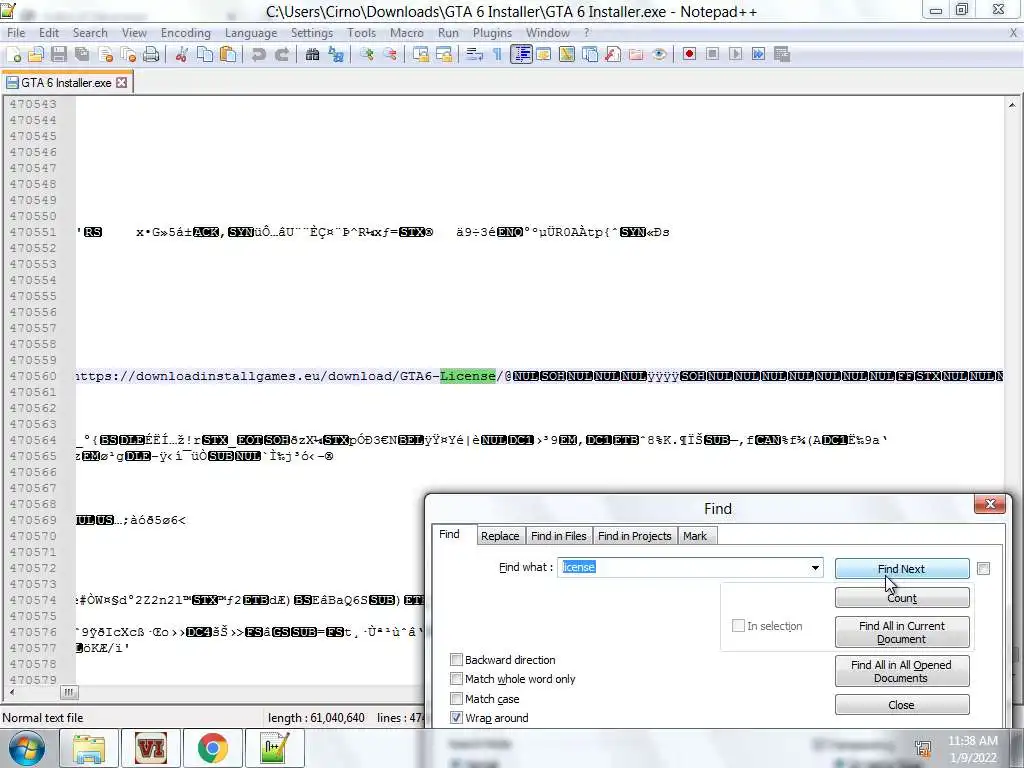Click the Replace toolbar icon
The image size is (1024, 768).
336,55
